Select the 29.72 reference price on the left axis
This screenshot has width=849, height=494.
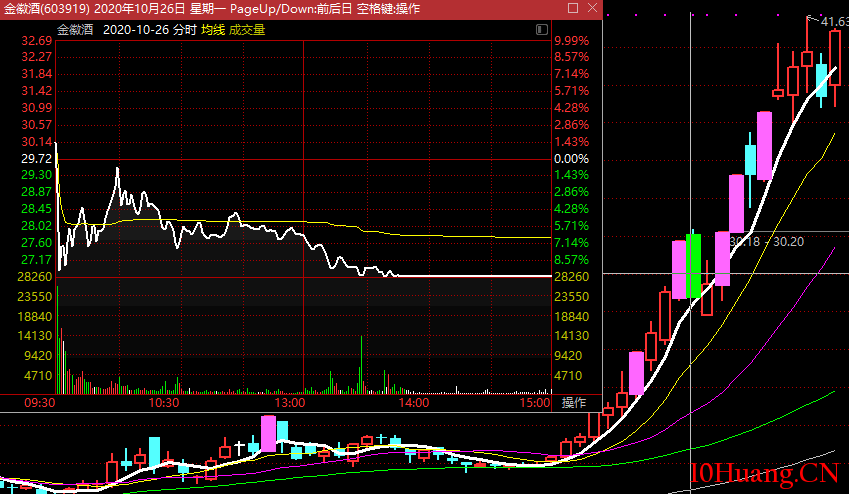click(37, 159)
